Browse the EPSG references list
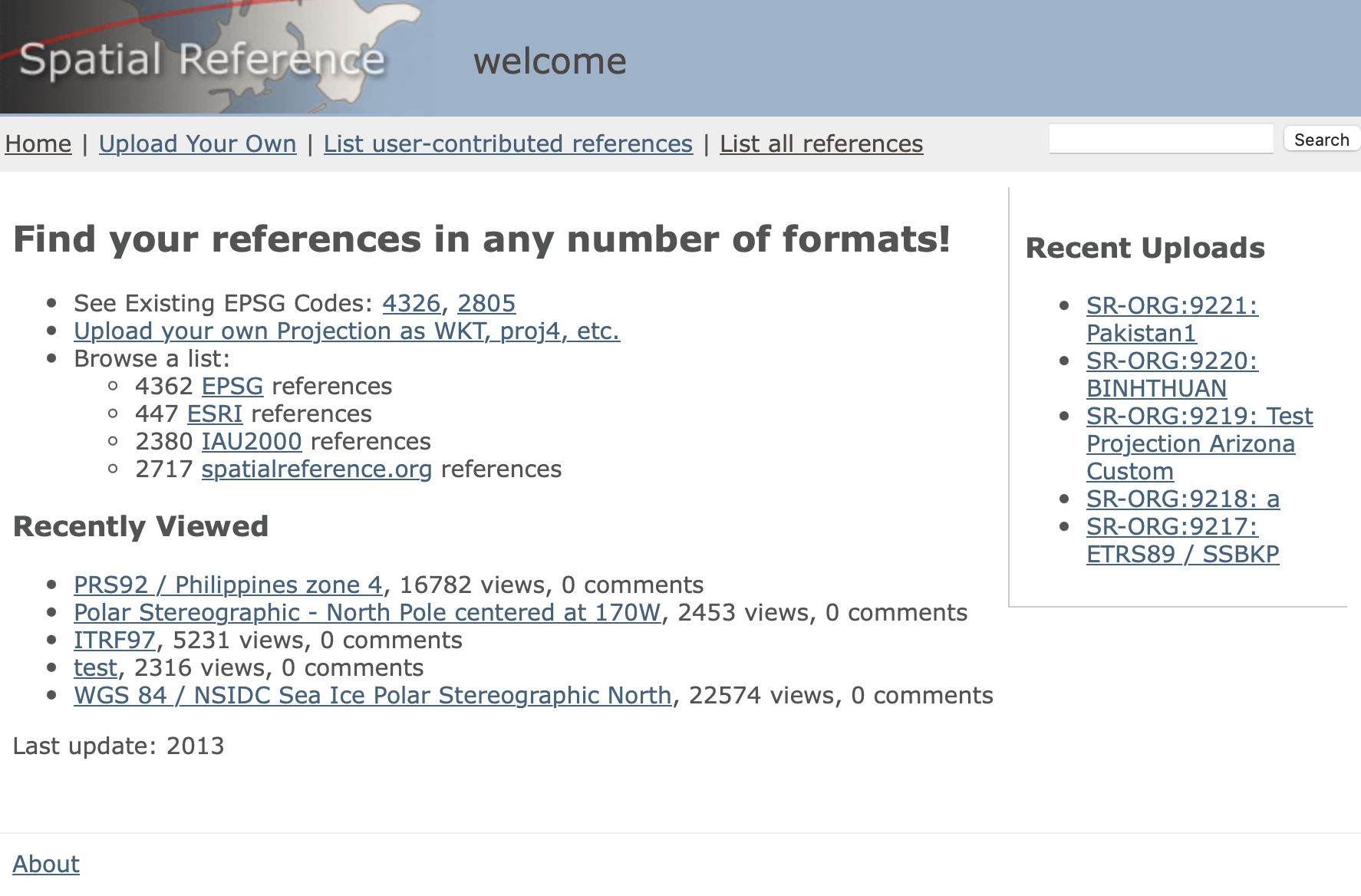The image size is (1361, 896). tap(232, 387)
